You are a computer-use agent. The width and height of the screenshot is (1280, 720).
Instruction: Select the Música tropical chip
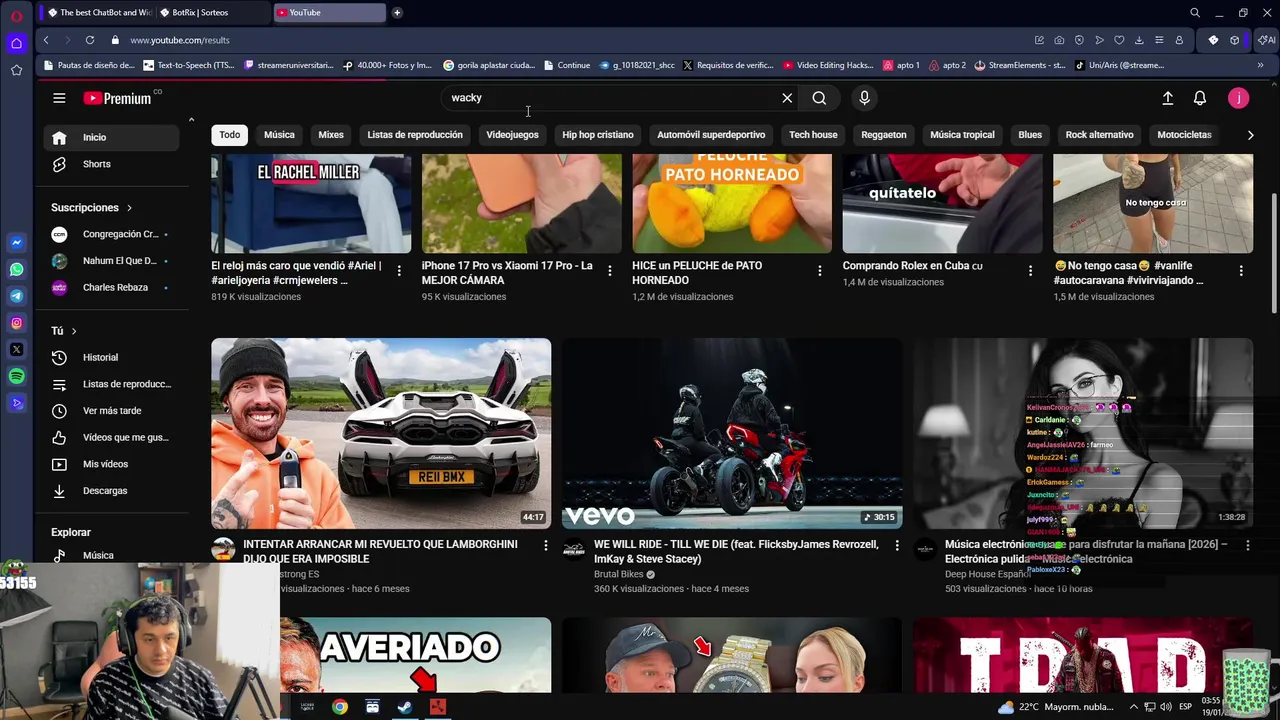pos(962,135)
